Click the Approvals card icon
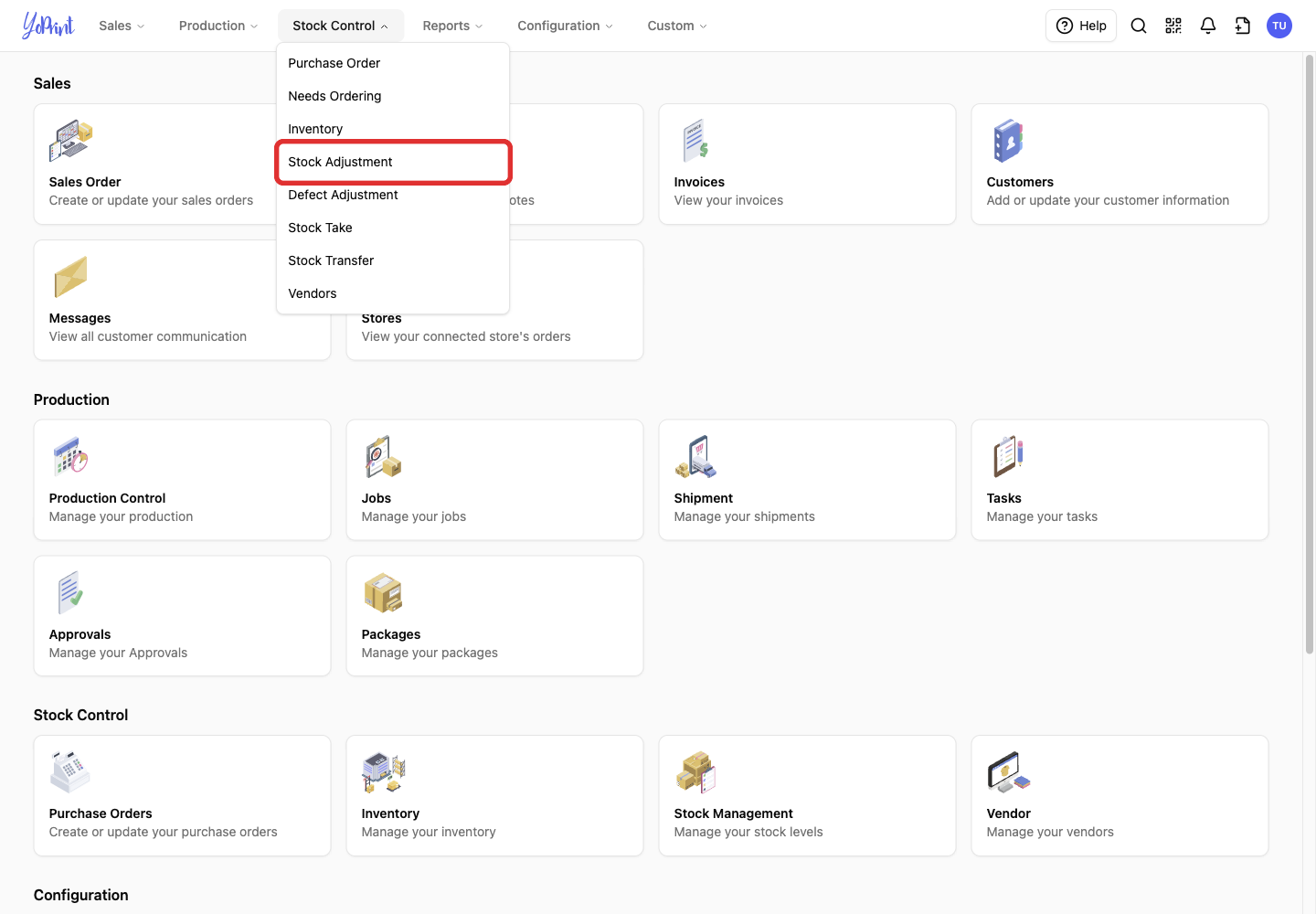Screen dimensions: 1316x914 (x=70, y=593)
